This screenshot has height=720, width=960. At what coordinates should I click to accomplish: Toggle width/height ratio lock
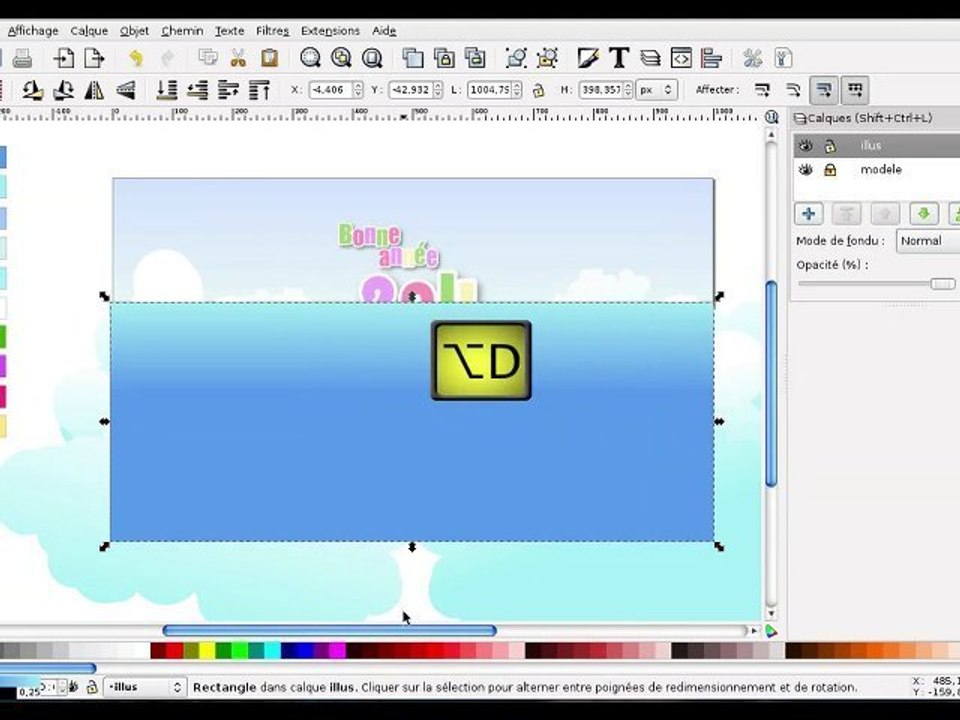[x=538, y=91]
